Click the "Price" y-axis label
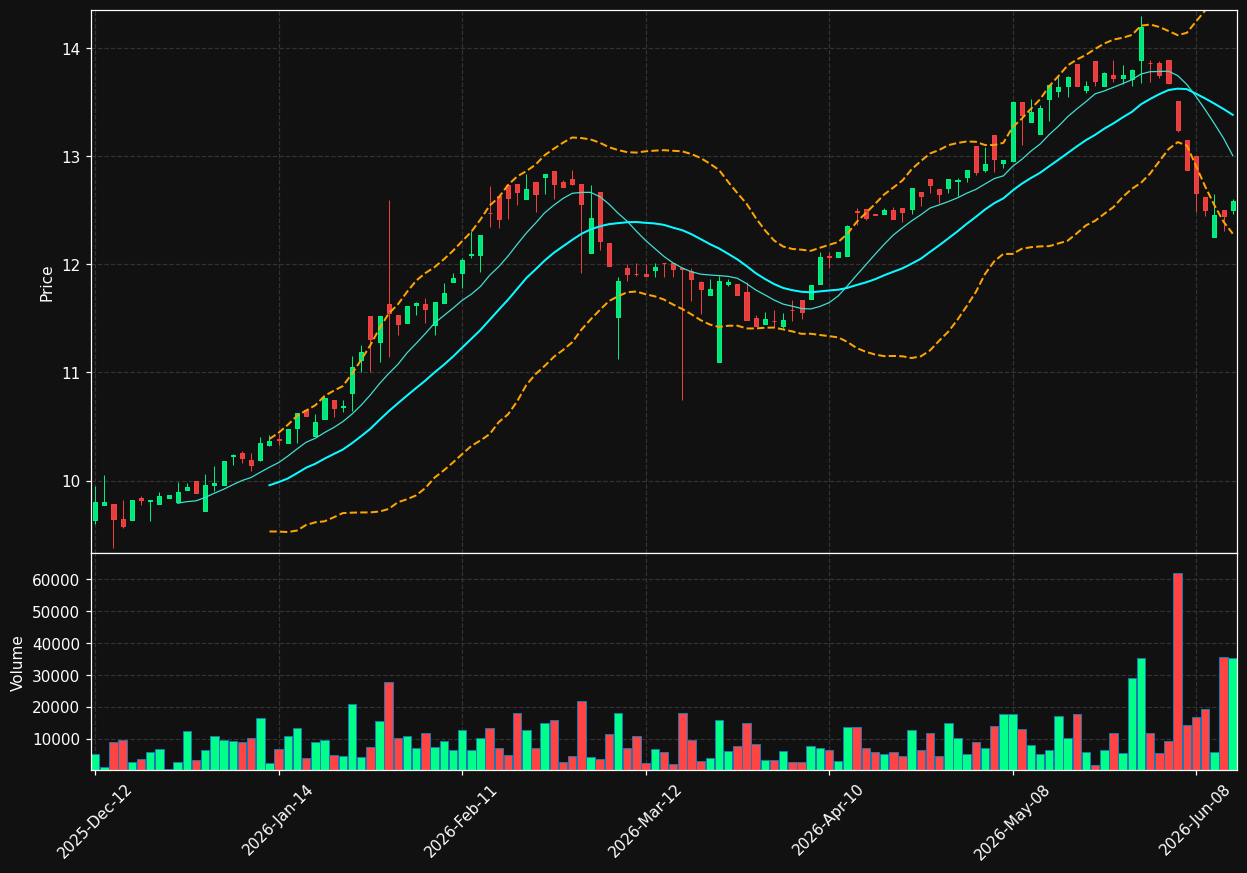 click(x=47, y=283)
